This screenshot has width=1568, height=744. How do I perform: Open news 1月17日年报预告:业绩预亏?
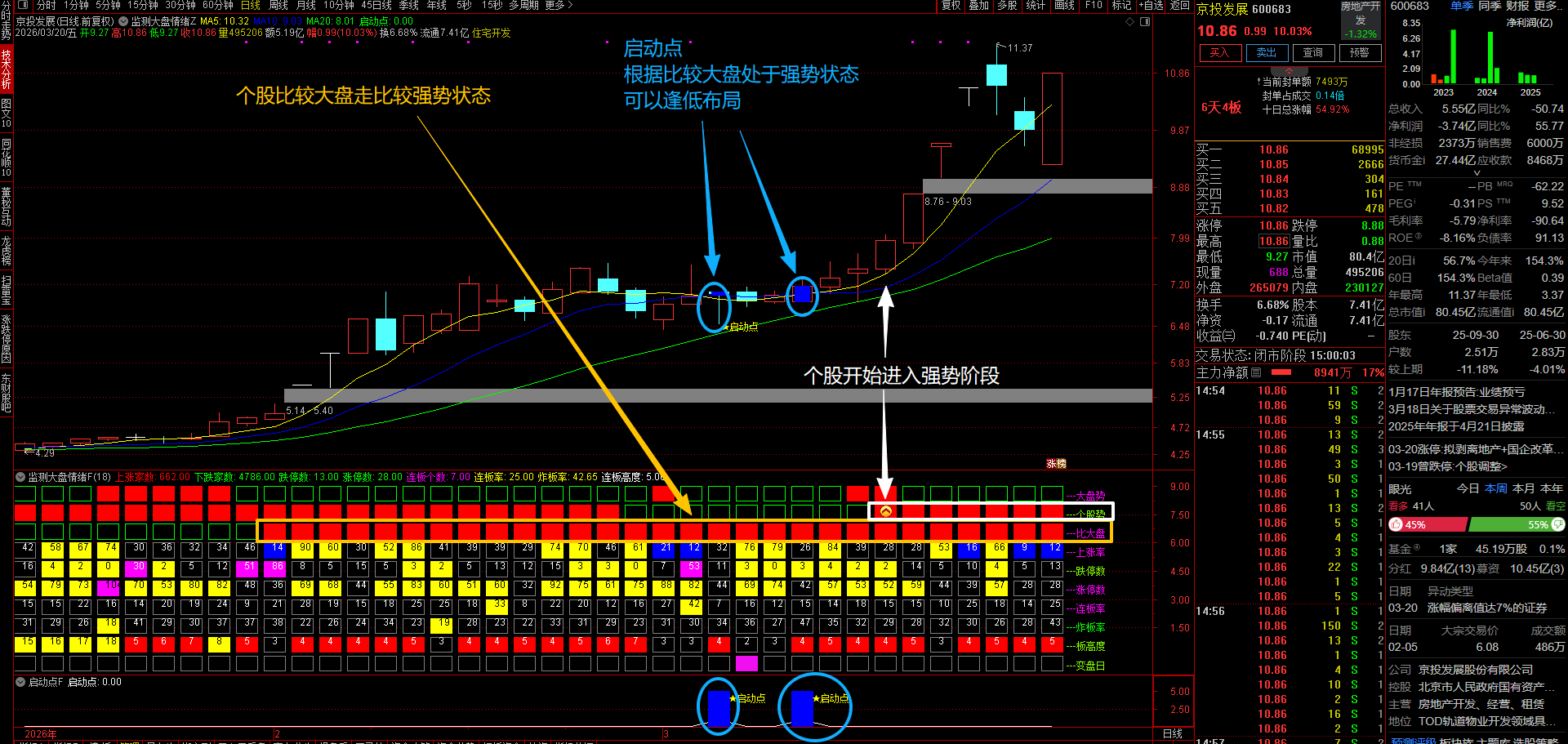[1456, 392]
